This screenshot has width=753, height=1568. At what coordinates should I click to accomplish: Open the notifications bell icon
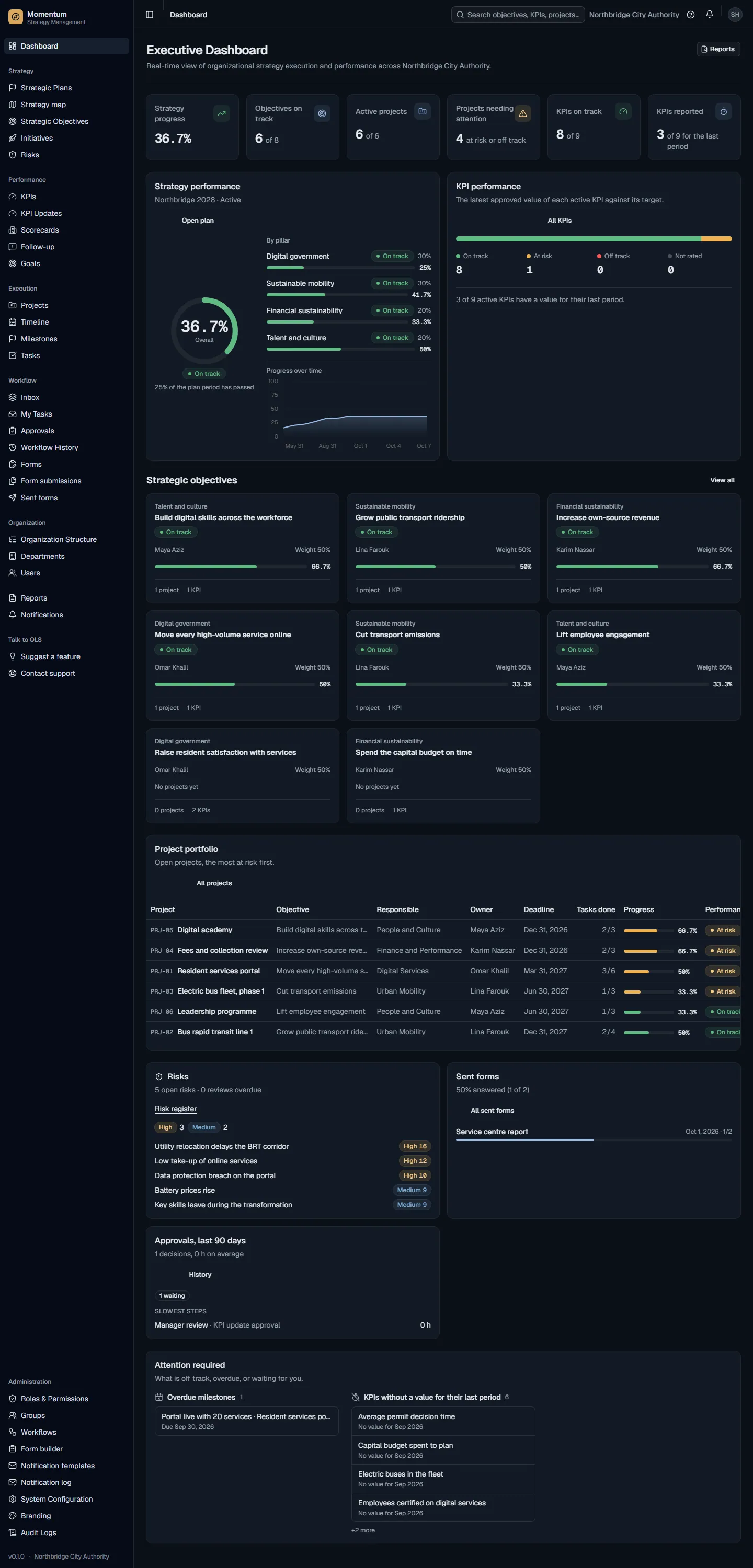[709, 15]
